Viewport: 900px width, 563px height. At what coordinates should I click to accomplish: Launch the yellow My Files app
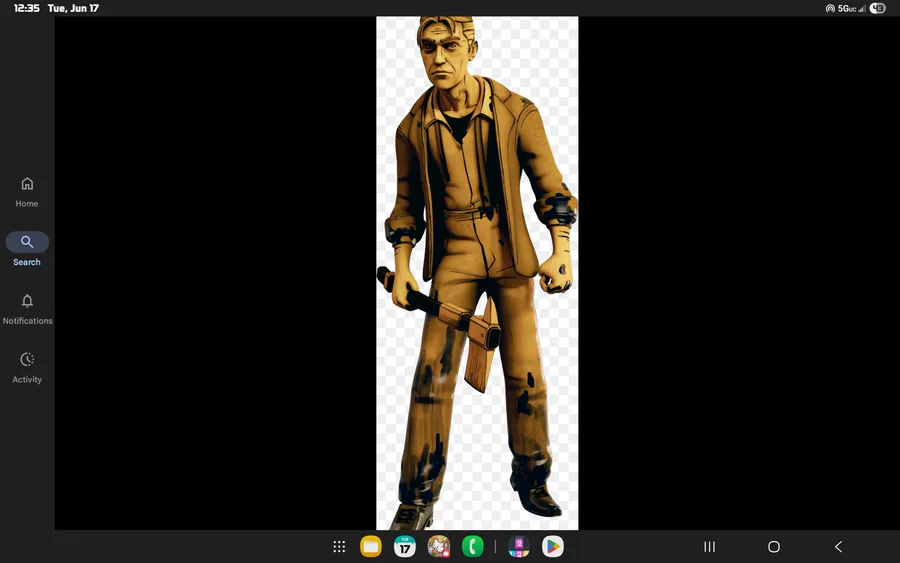[371, 546]
